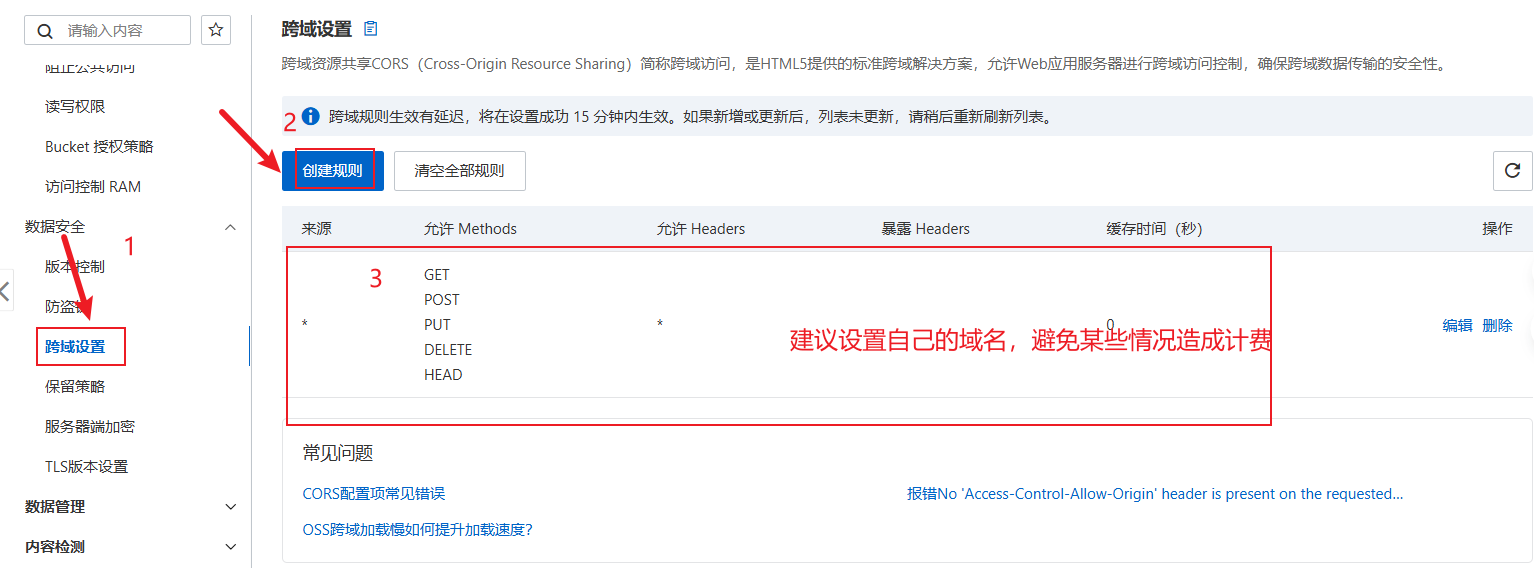Click the search magnifier icon
The width and height of the screenshot is (1534, 568).
coord(45,31)
